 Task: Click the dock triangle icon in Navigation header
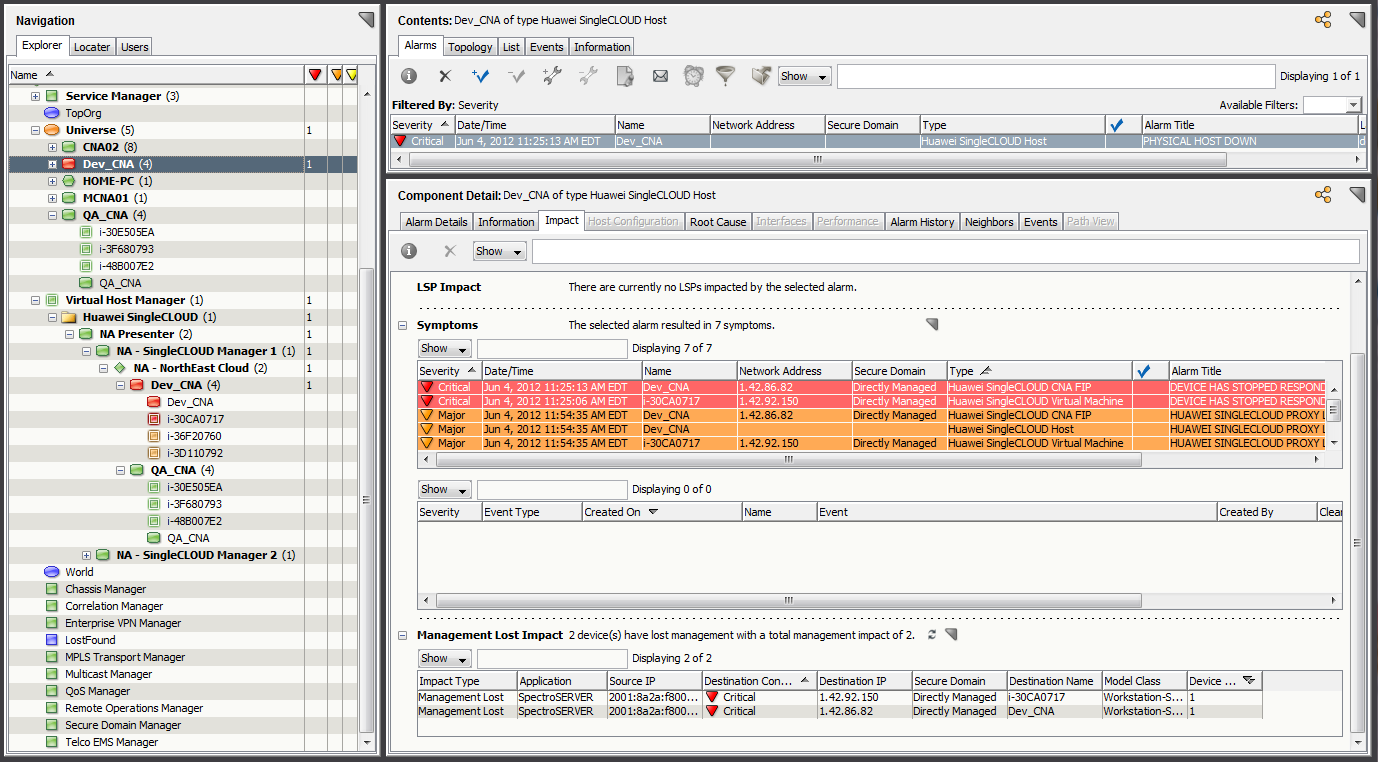click(366, 20)
